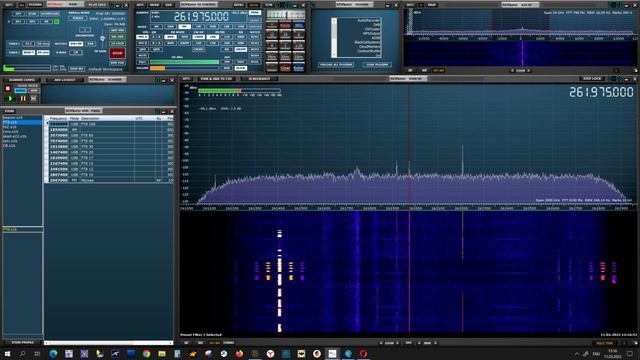
Task: Select the FT8.s1b memory bank
Action: (x=22, y=122)
